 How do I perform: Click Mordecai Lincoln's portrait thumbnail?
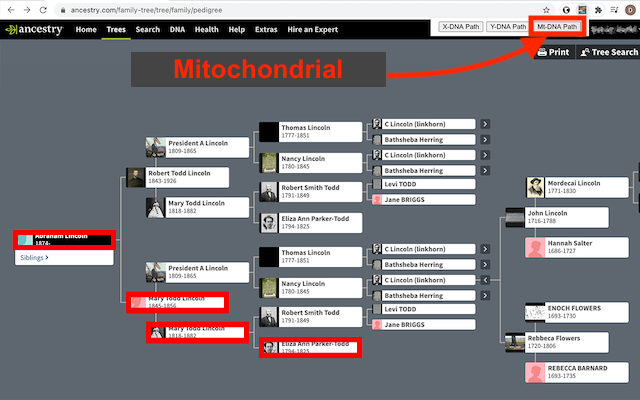click(x=535, y=187)
